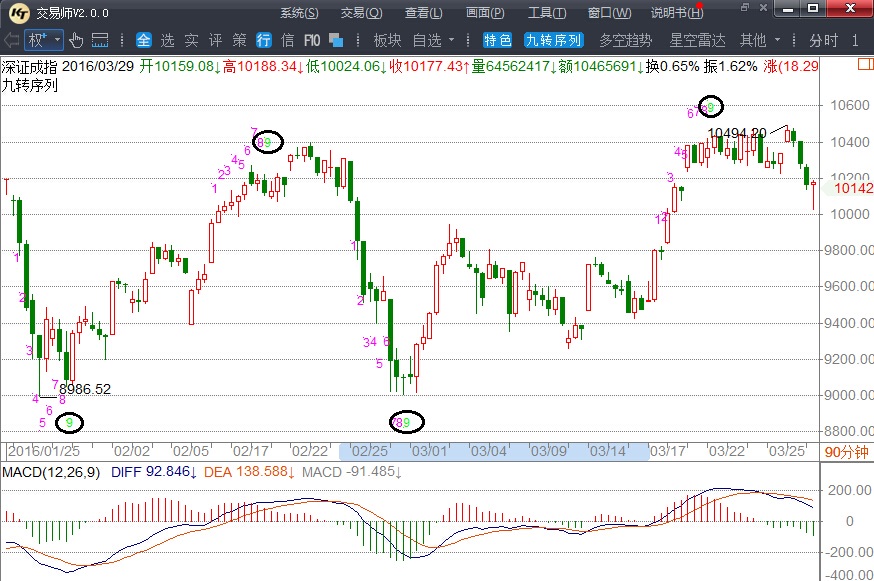Enable the 多空趋势 indicator

[x=625, y=40]
